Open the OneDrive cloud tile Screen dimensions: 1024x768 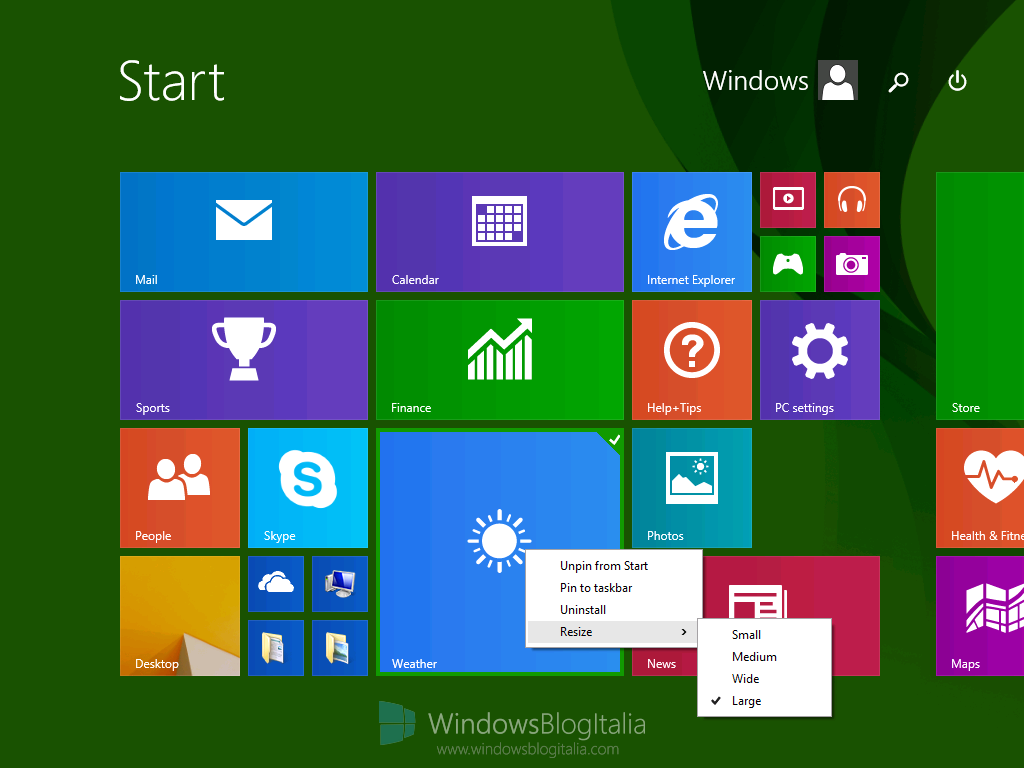pyautogui.click(x=276, y=584)
